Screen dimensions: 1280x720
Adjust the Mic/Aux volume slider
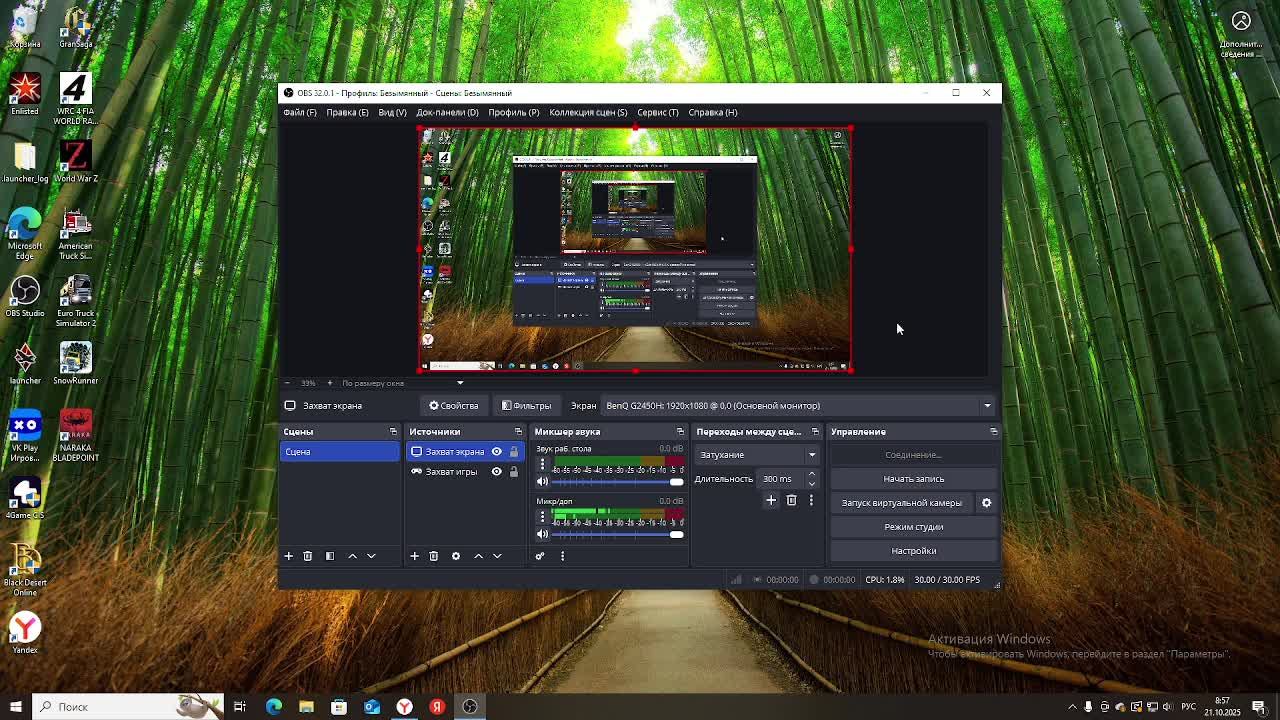tap(617, 535)
